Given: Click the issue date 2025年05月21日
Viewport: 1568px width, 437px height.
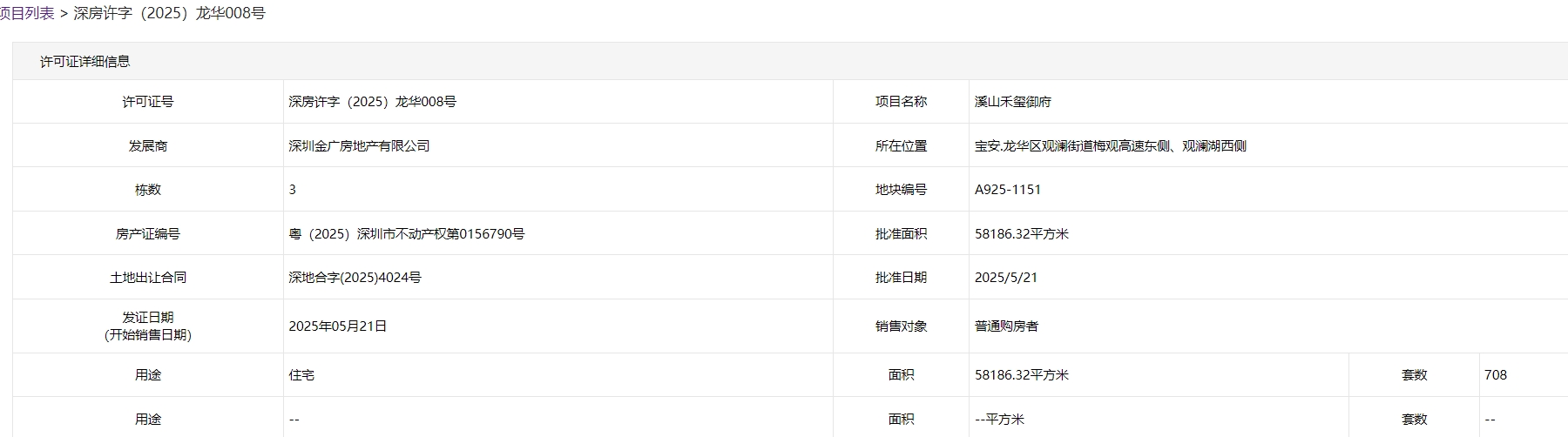Looking at the screenshot, I should pos(338,326).
